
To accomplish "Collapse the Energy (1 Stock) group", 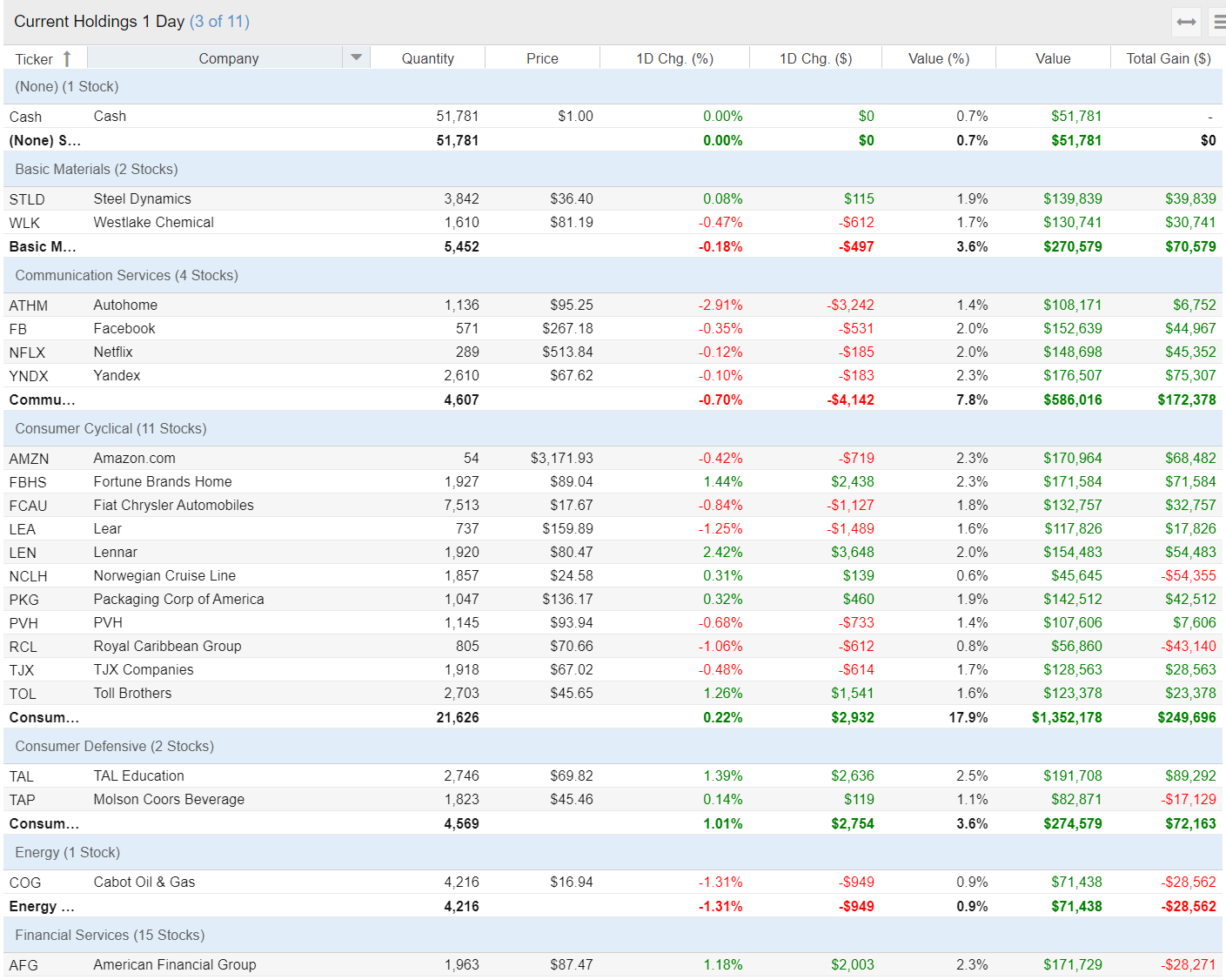I will 613,852.
